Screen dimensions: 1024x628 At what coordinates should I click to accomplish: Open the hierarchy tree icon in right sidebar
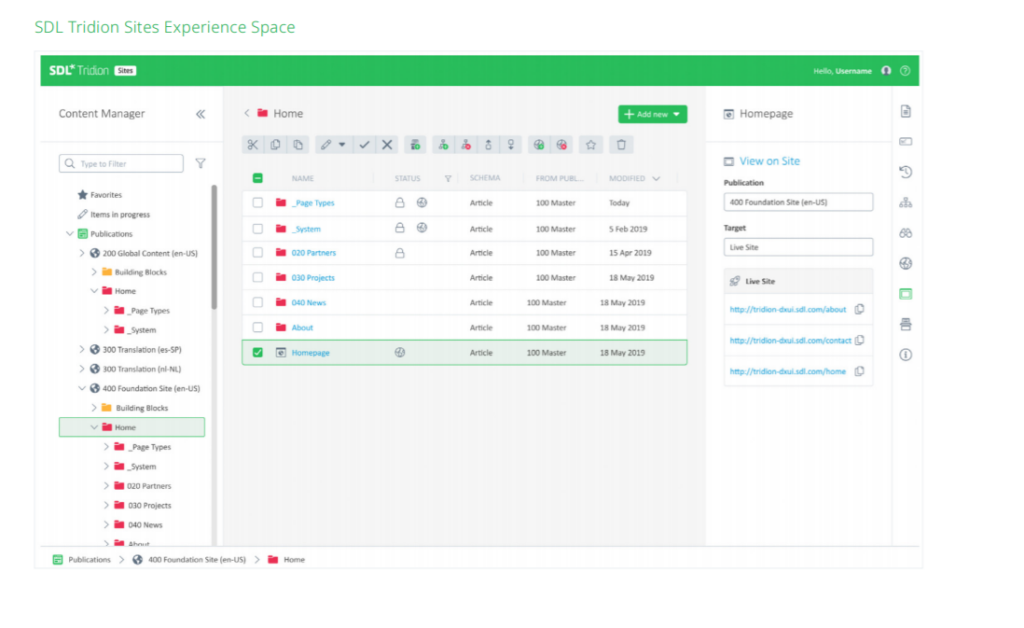coord(906,202)
